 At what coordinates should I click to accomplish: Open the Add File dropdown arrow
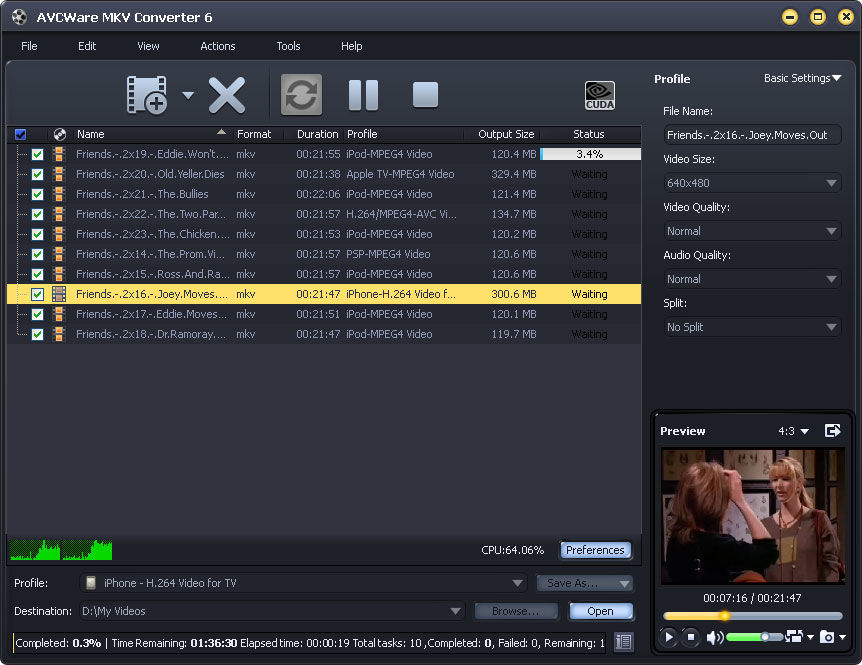tap(188, 96)
